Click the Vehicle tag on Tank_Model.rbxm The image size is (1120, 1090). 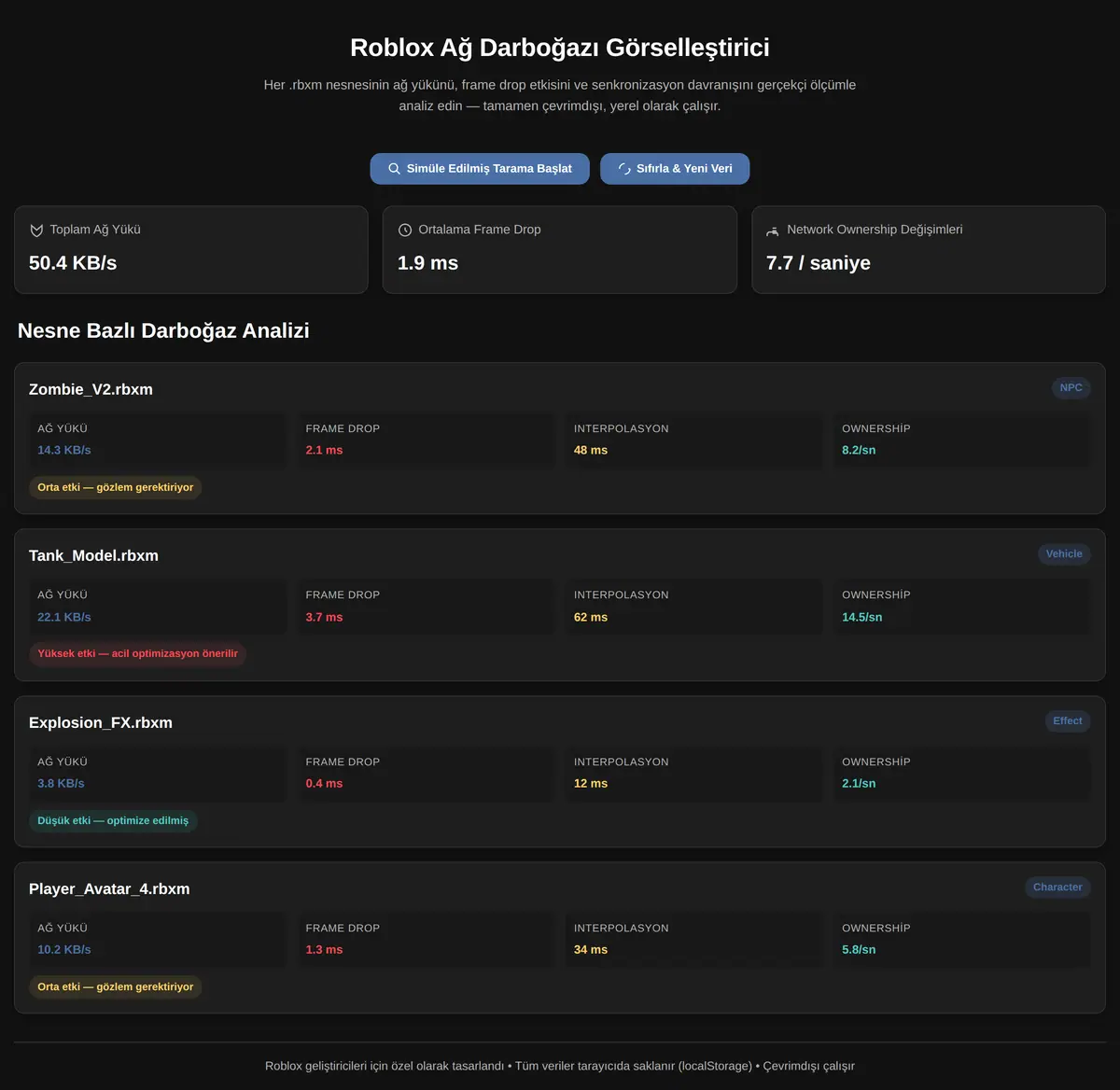[x=1064, y=553]
